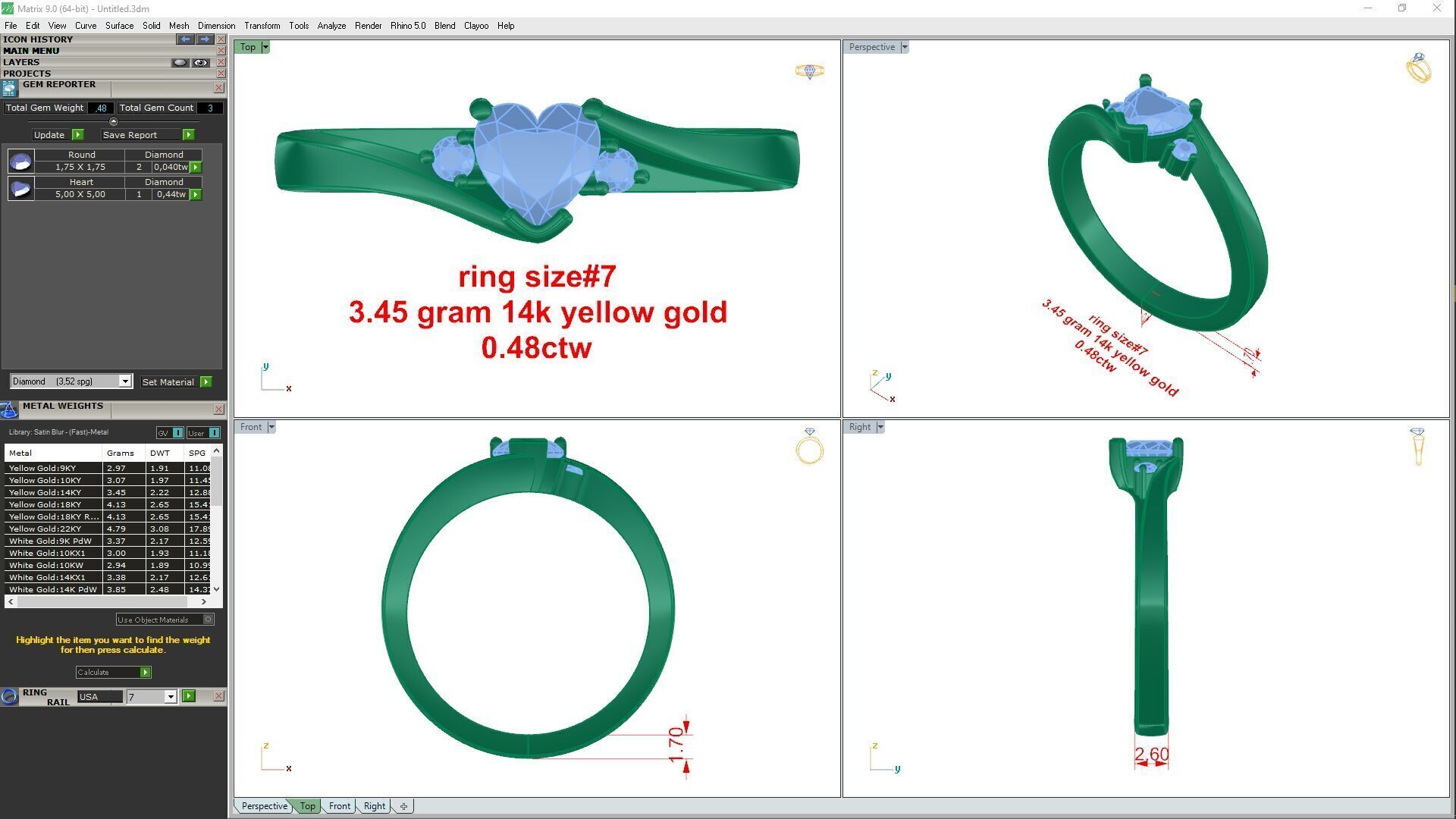Viewport: 1456px width, 819px height.
Task: Click green arrow on the Heart diamond row
Action: [196, 194]
